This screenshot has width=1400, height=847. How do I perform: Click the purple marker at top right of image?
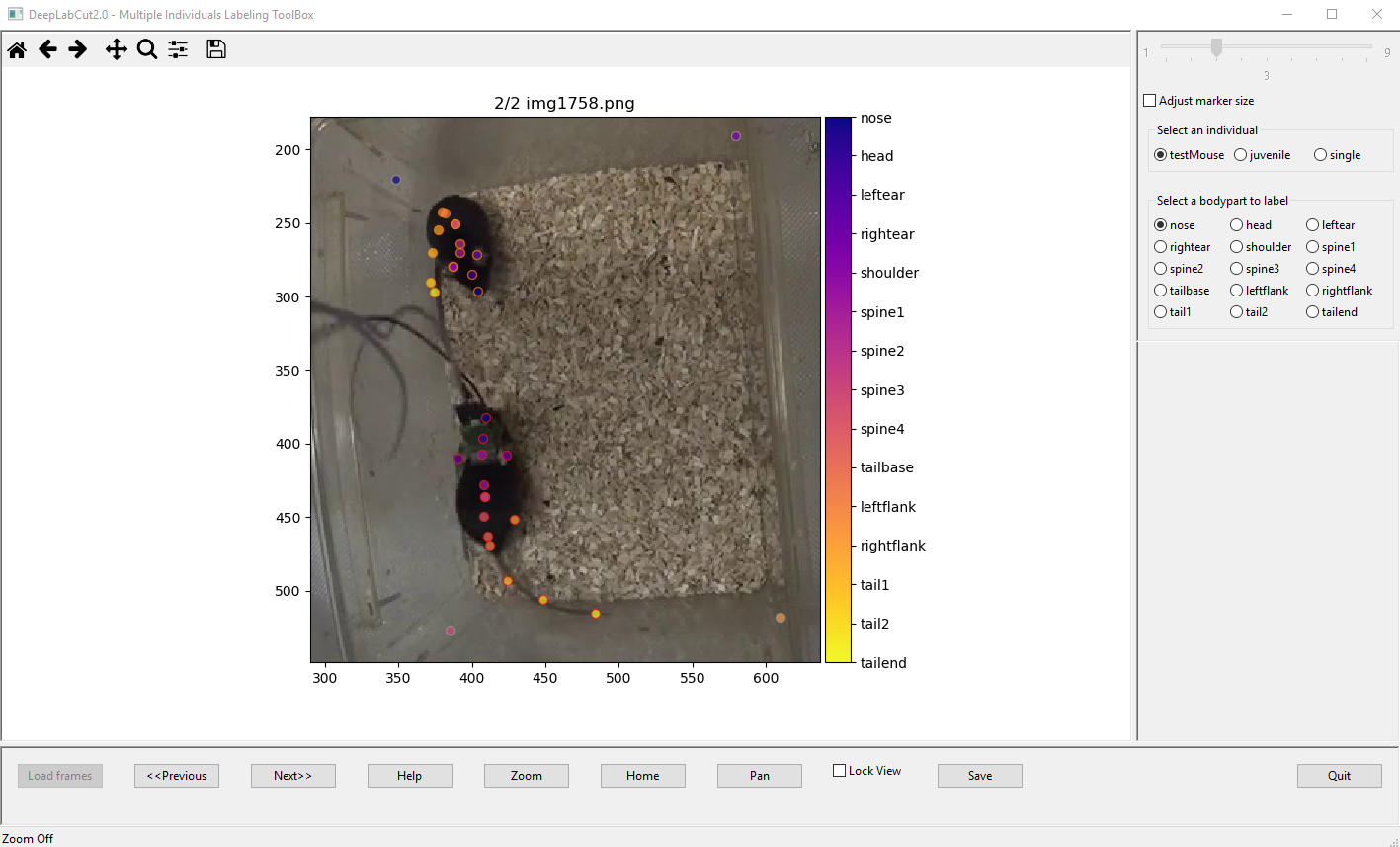point(736,136)
